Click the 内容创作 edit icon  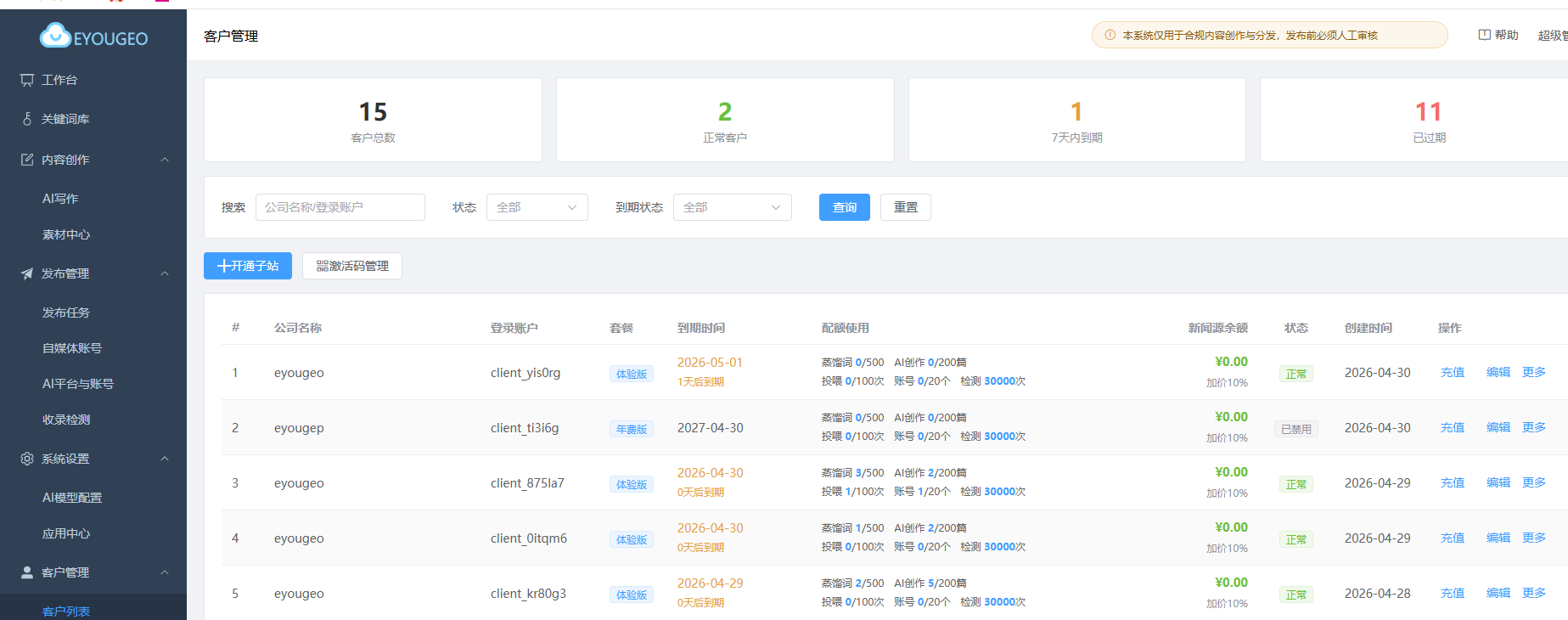coord(27,160)
